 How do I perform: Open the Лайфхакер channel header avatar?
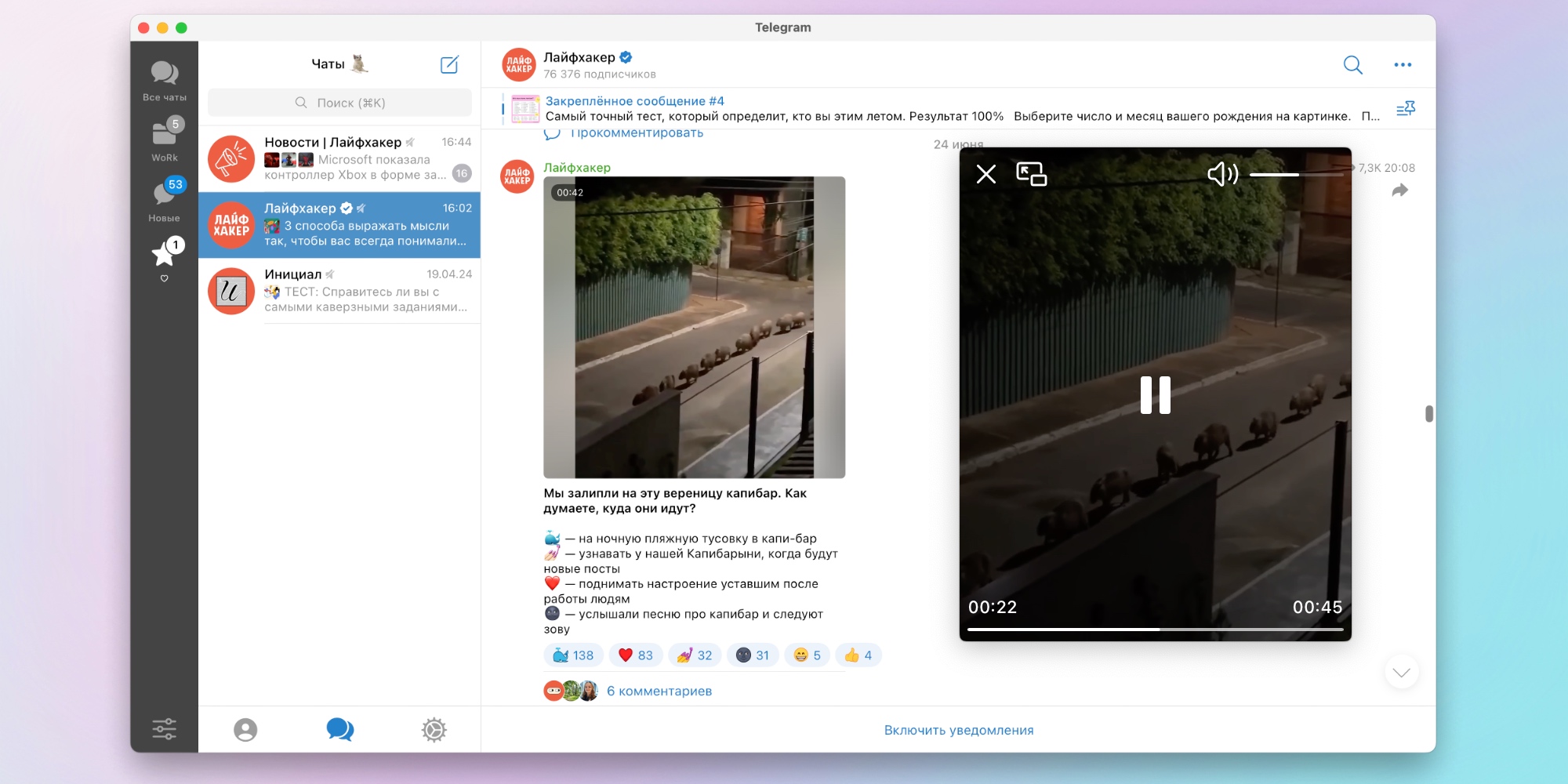tap(518, 64)
